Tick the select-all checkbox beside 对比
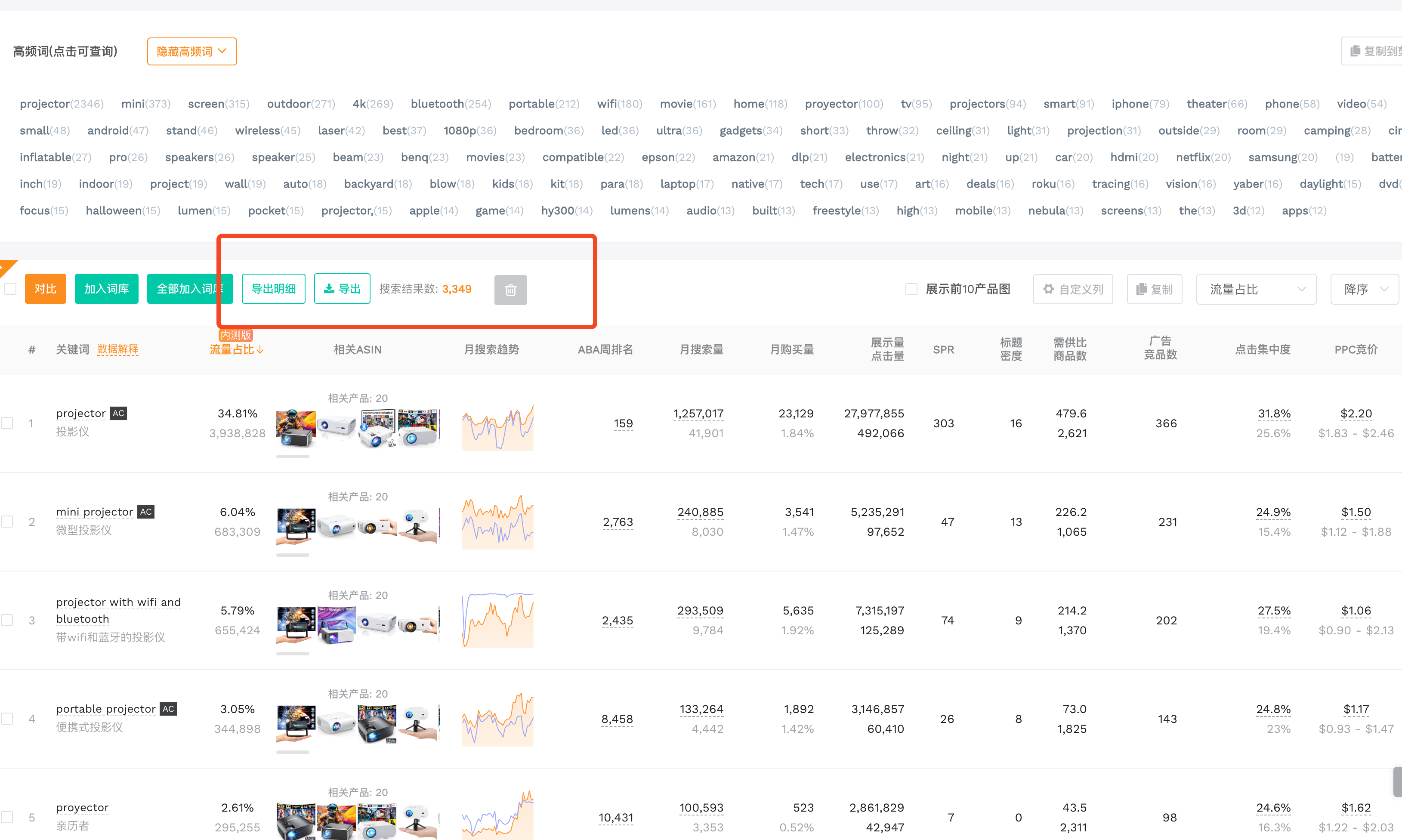The height and width of the screenshot is (840, 1402). pos(10,289)
